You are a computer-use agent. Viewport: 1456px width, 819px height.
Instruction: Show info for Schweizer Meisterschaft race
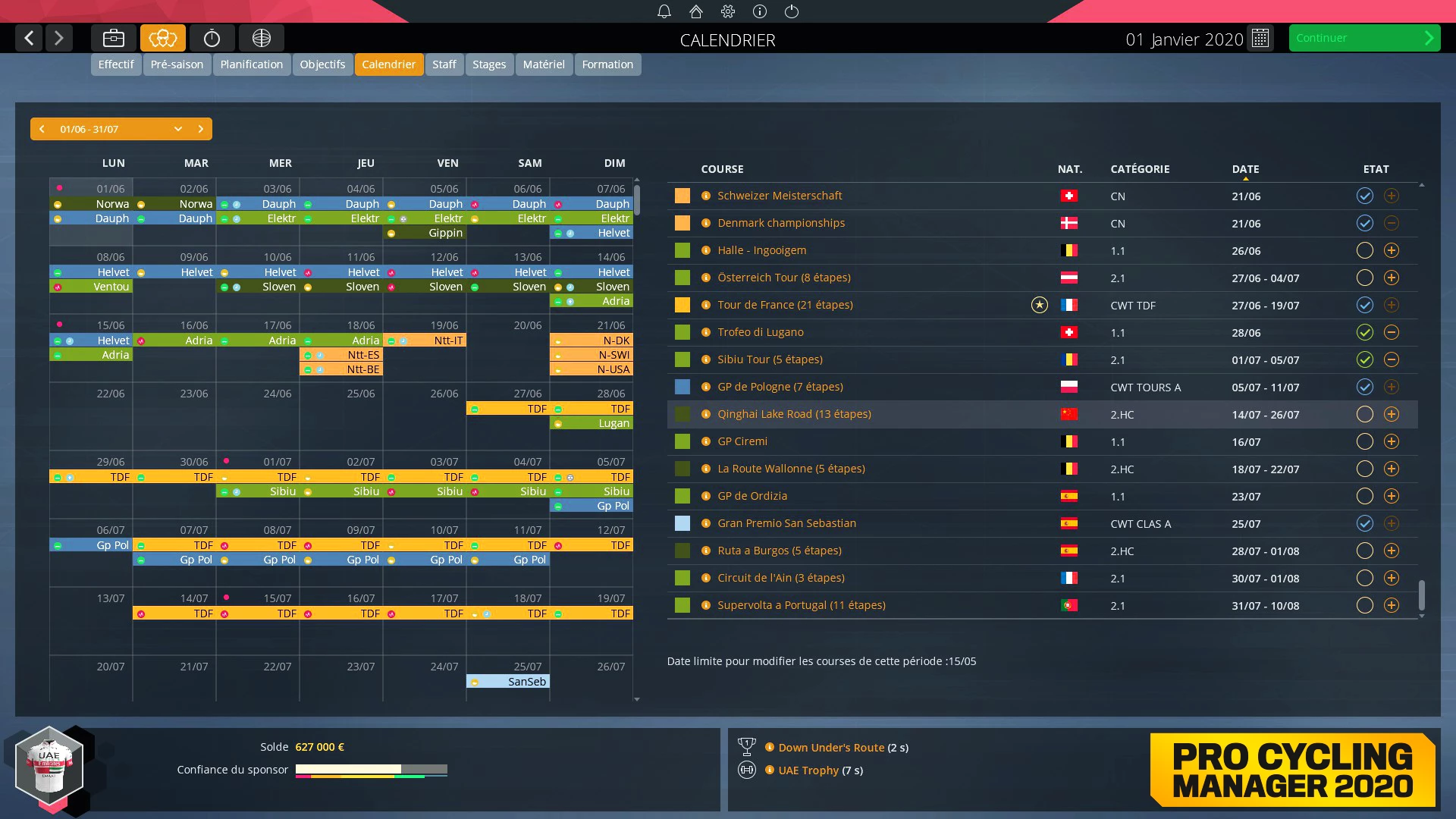pyautogui.click(x=706, y=196)
